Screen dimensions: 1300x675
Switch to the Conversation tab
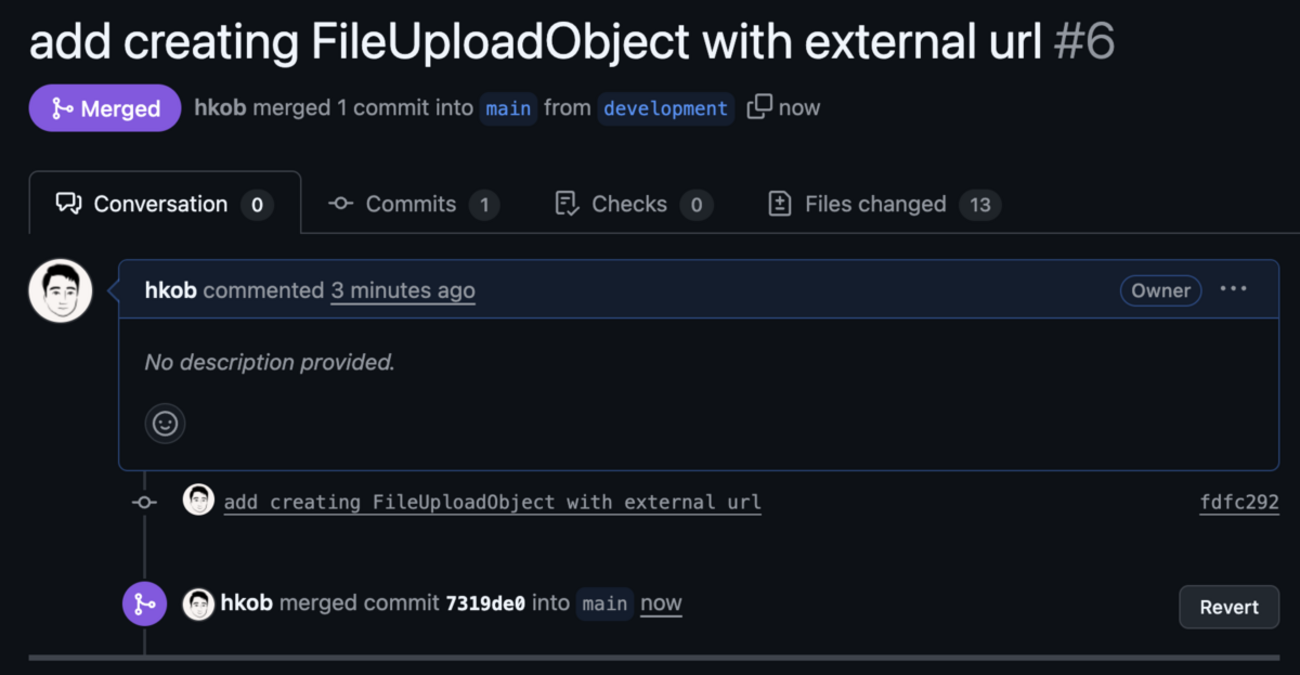(165, 204)
